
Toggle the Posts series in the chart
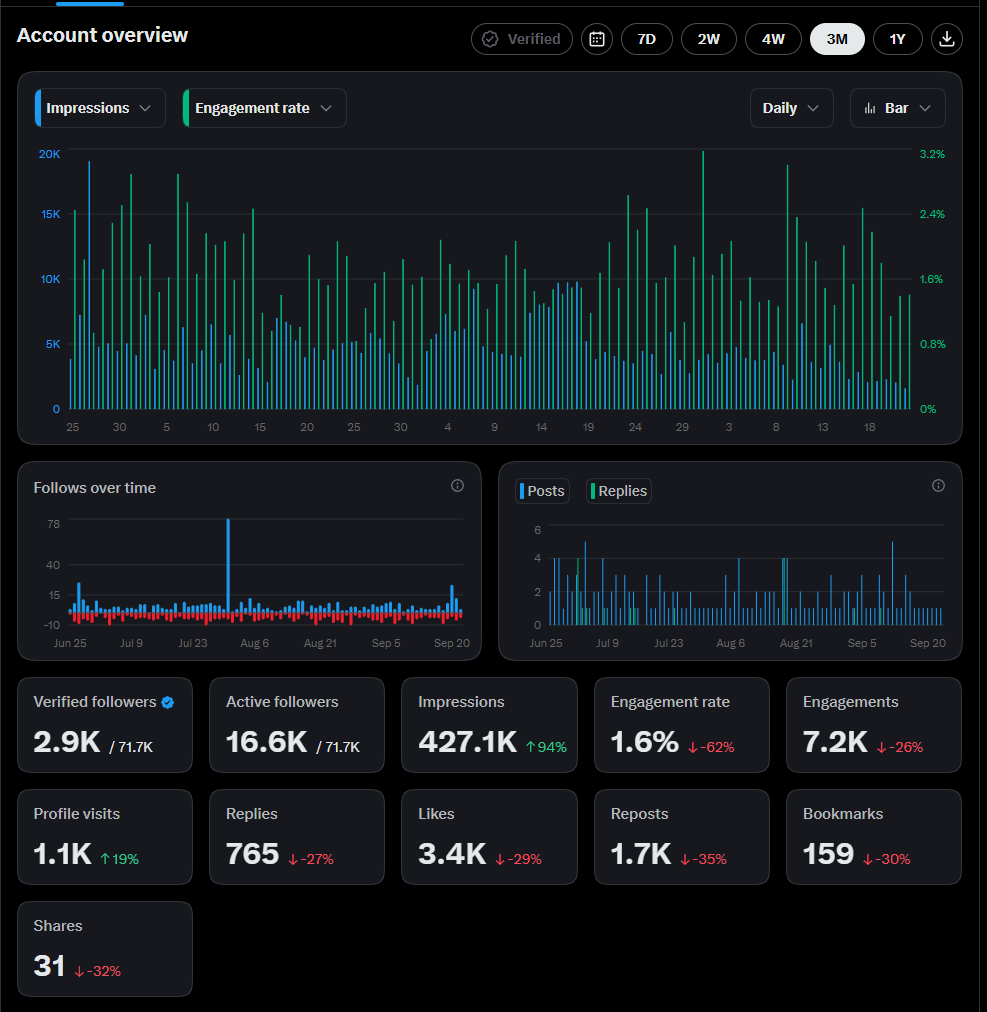pos(542,491)
